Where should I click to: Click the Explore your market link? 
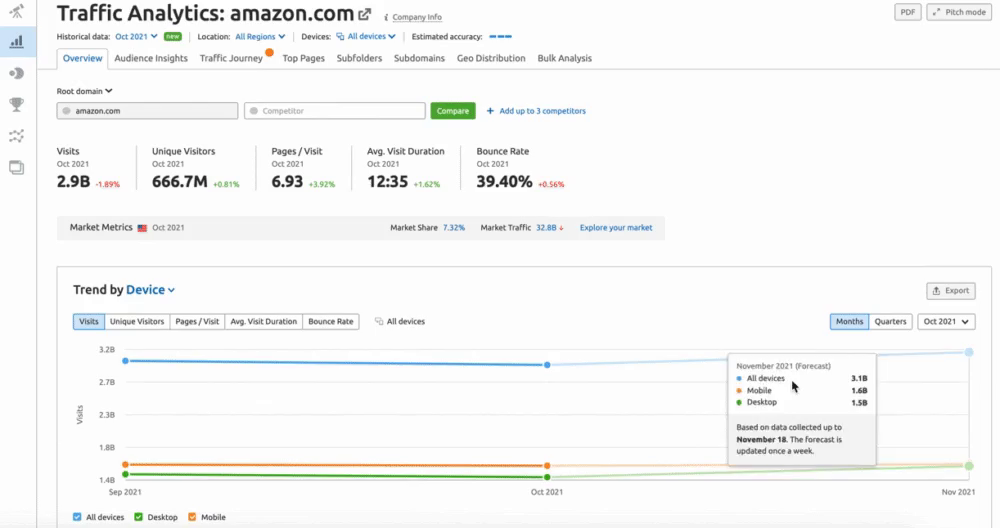[616, 228]
